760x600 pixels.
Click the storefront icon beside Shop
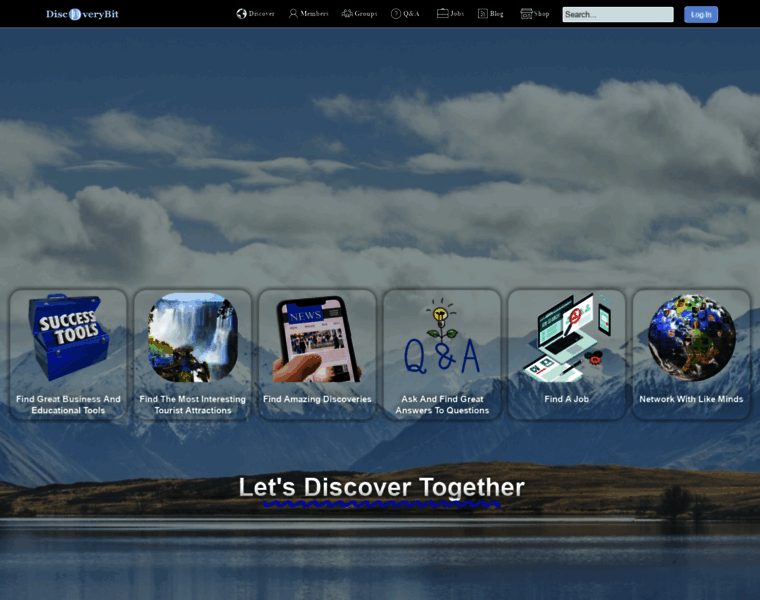pos(526,14)
